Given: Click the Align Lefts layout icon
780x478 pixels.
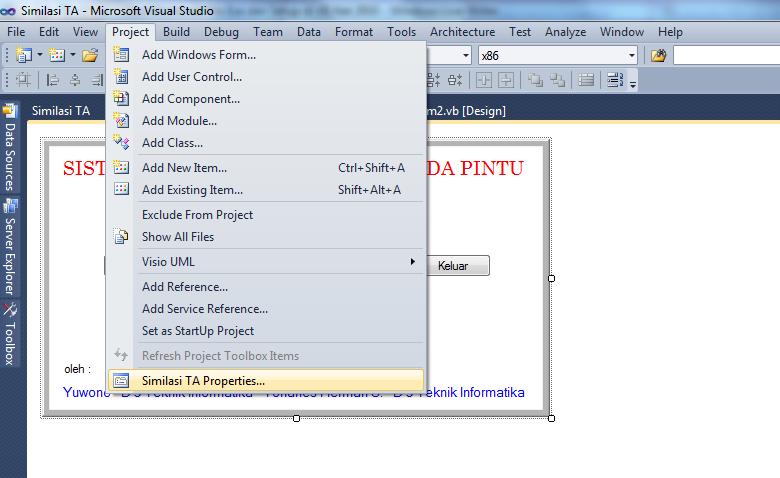Looking at the screenshot, I should (52, 80).
